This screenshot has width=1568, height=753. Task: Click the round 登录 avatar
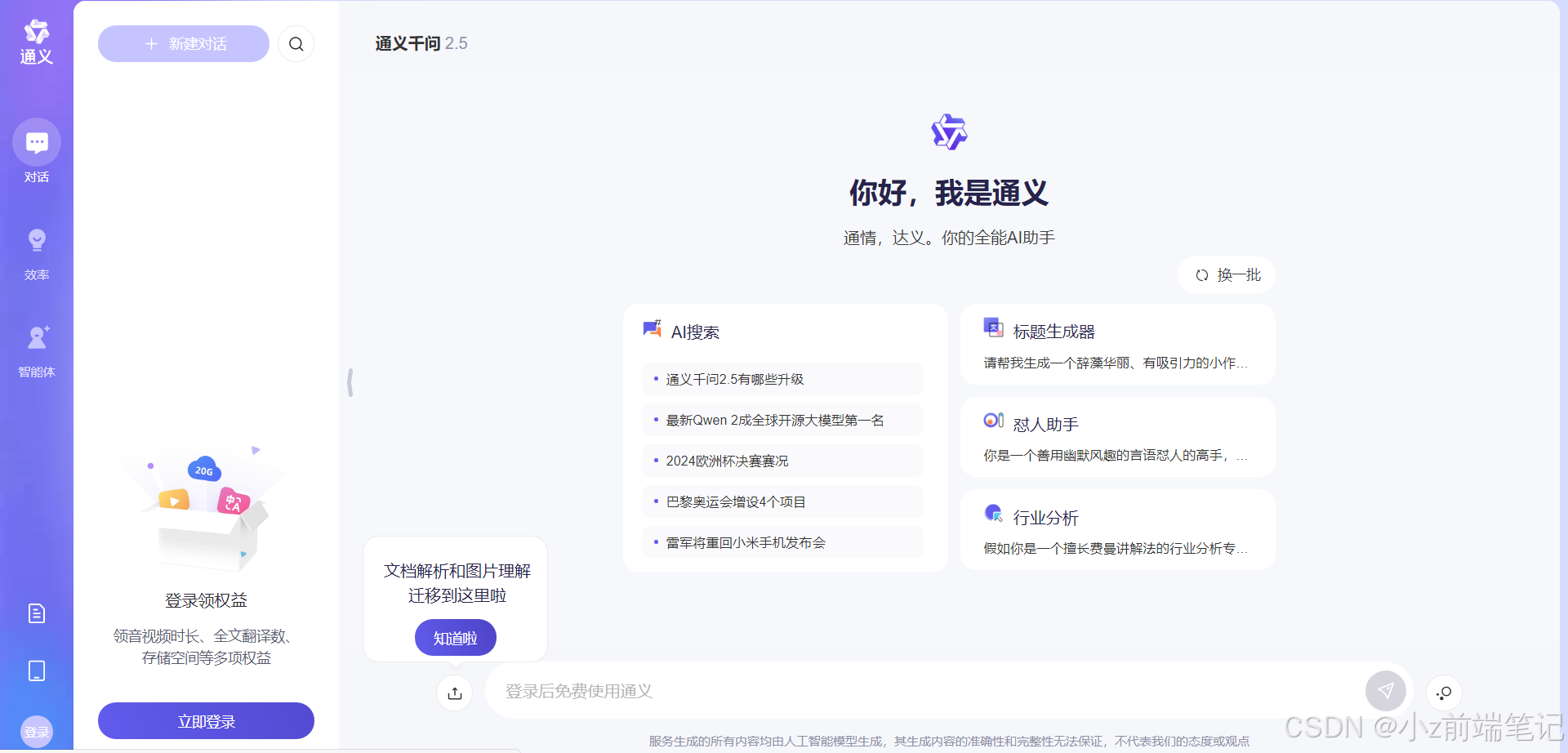(37, 732)
